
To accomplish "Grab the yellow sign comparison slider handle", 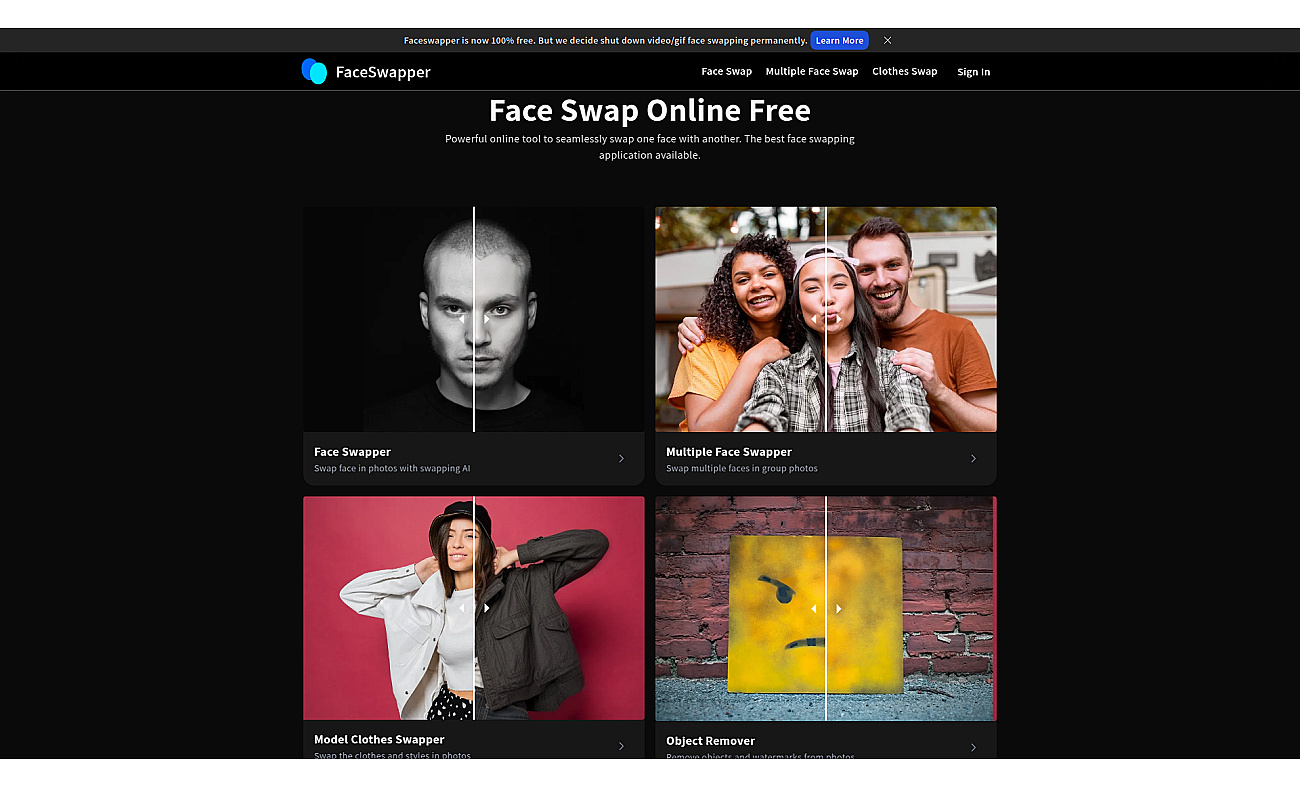I will click(826, 608).
